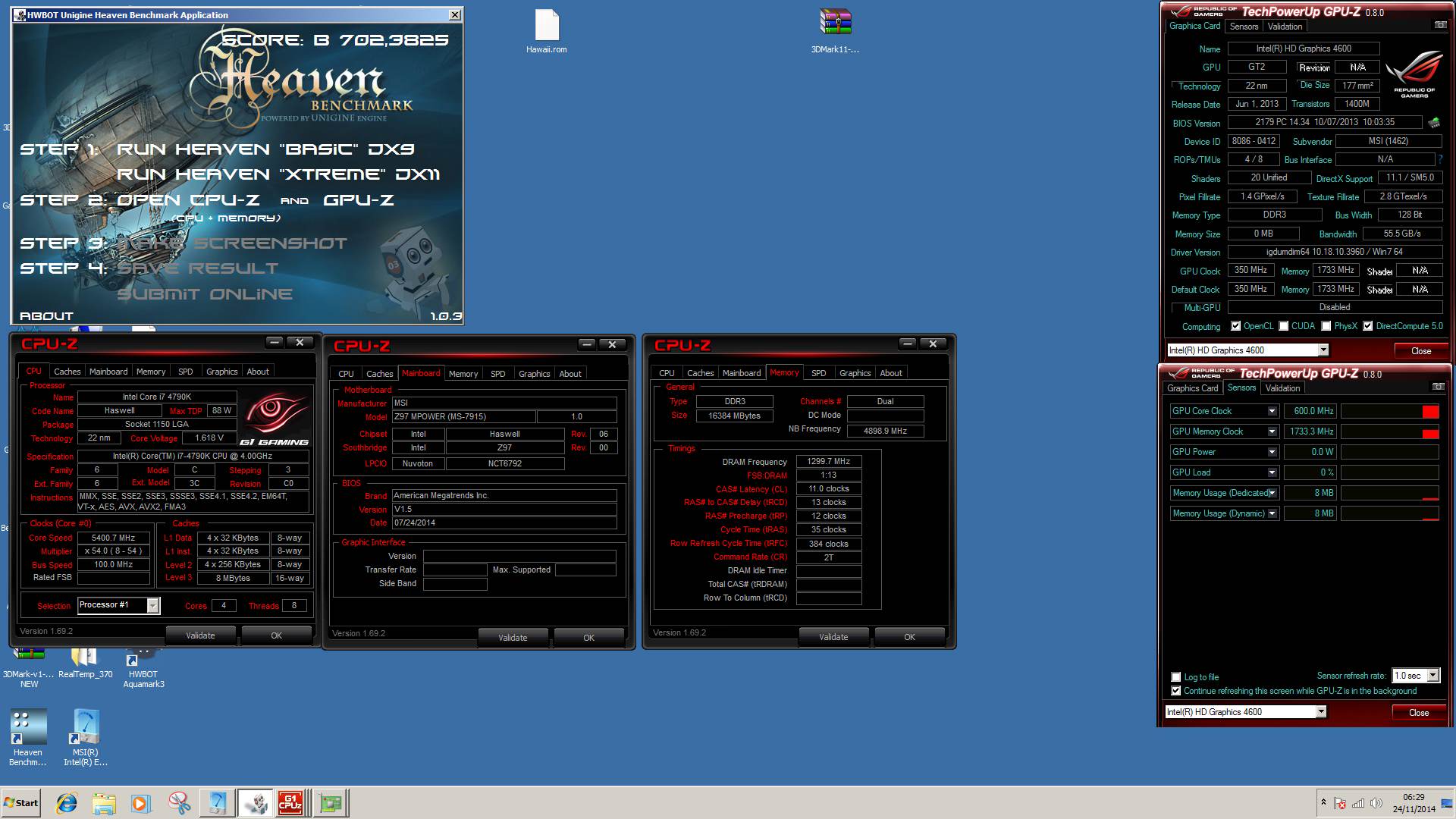Click Validate in Memory CPU-Z window

[x=833, y=637]
